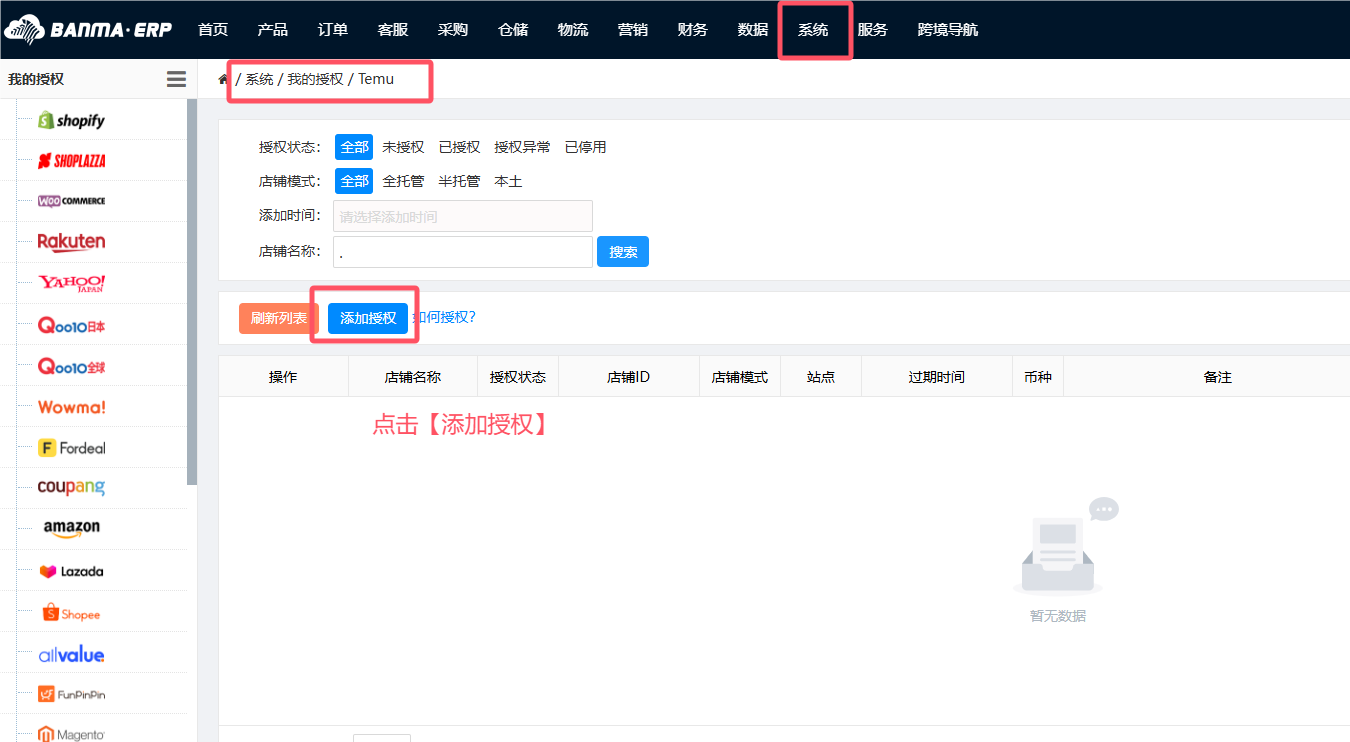Screen dimensions: 1350x742
Task: Set store mode filter to 本土
Action: 508,181
